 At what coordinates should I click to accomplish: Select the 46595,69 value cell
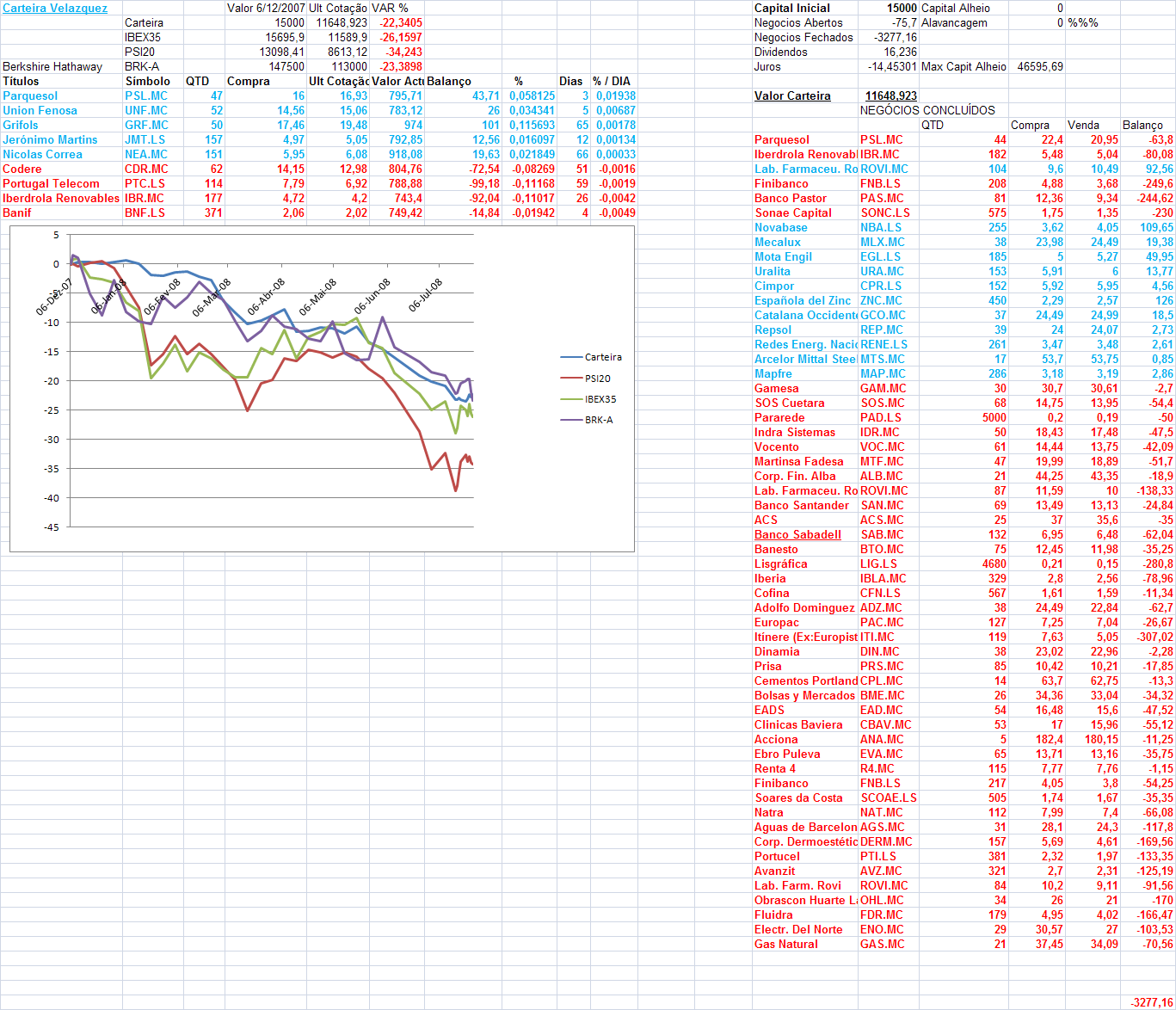pos(1039,67)
